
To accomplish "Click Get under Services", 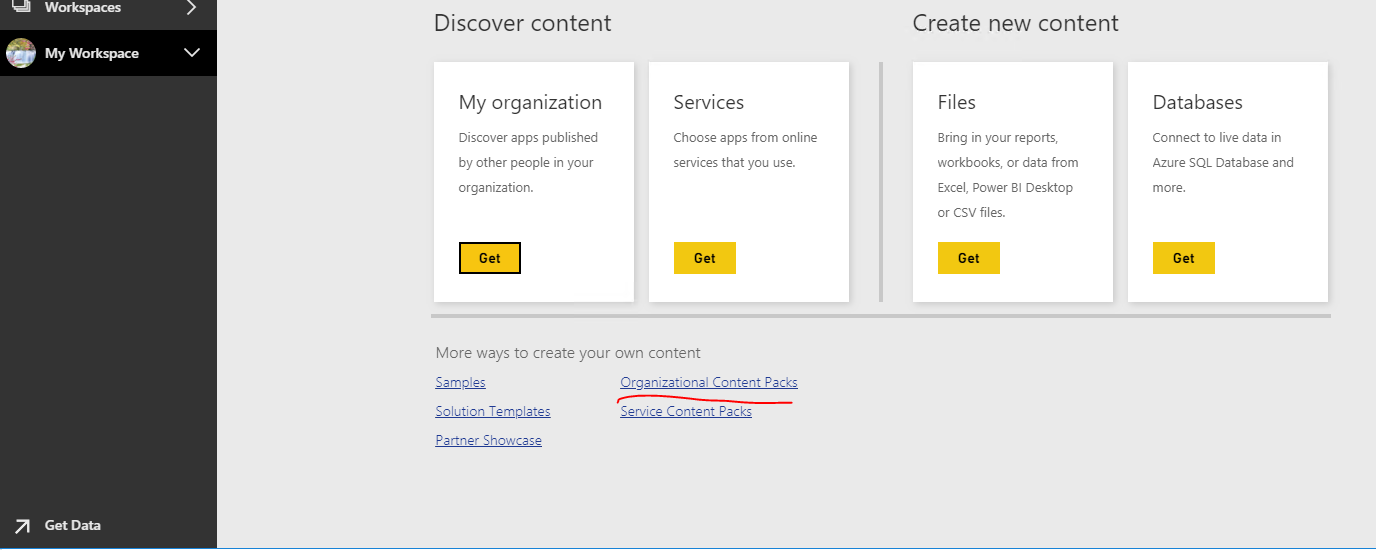I will (705, 258).
